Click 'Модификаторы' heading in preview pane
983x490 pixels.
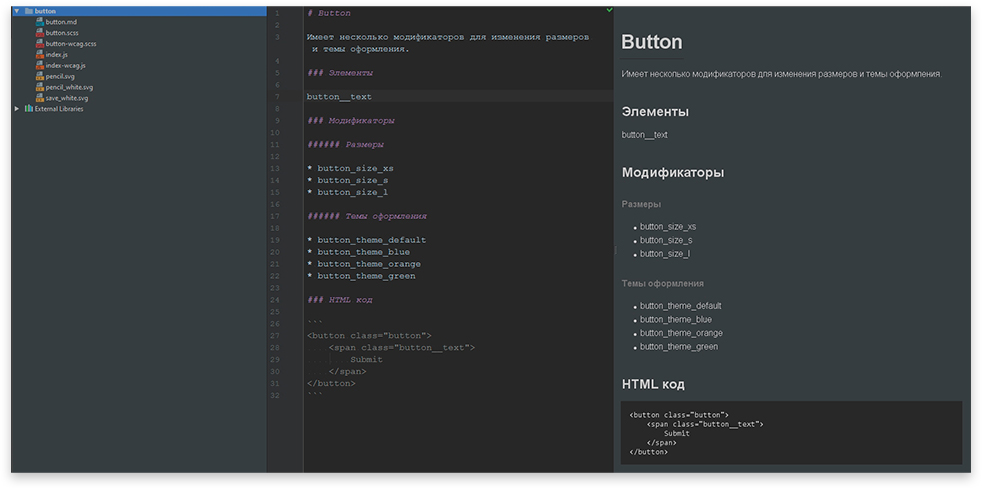(x=673, y=172)
